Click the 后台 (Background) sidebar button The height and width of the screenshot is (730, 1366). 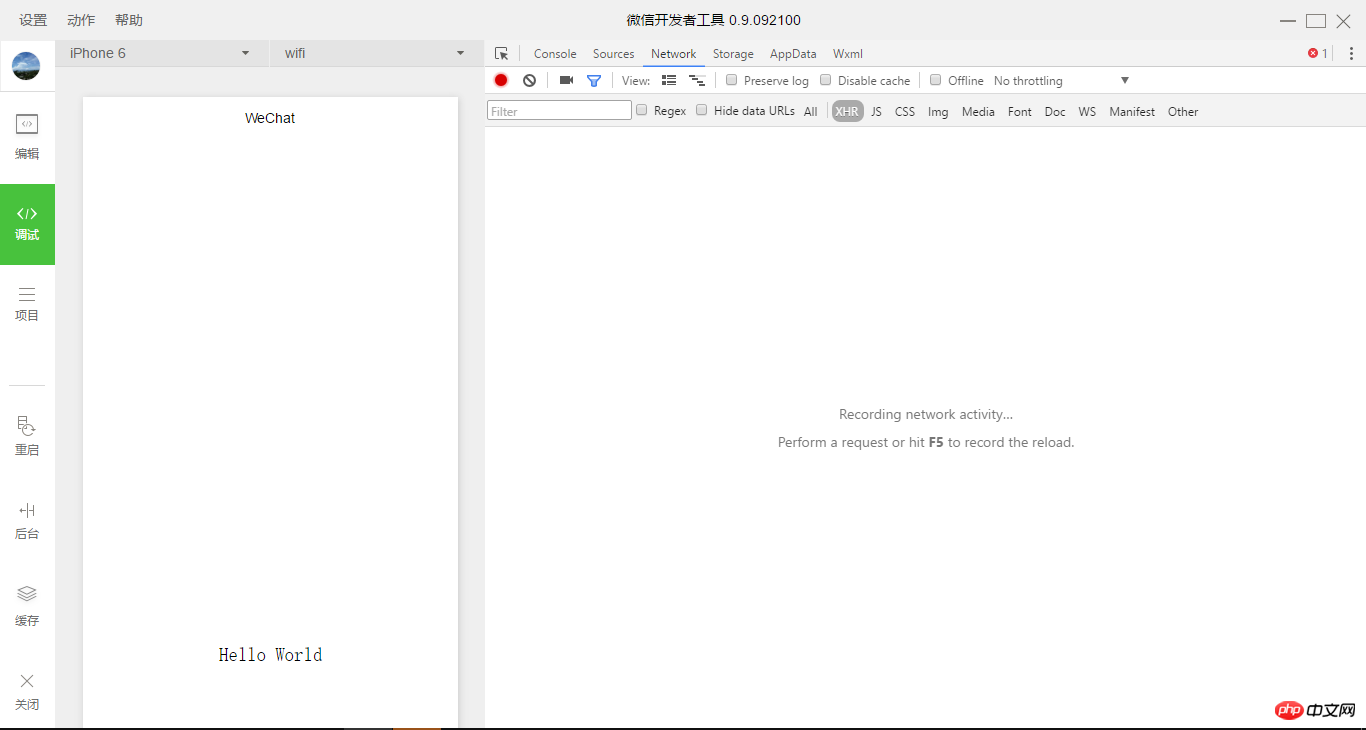27,521
